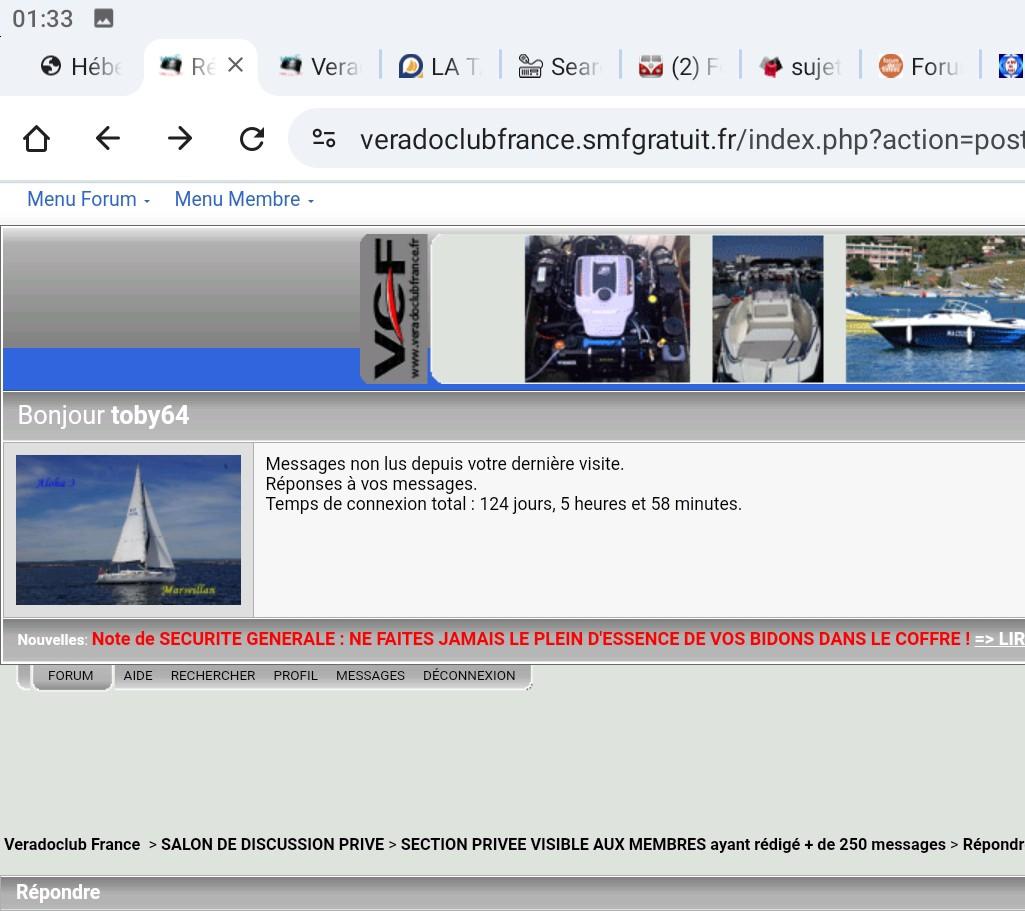Switch to the '(2) F' tab
1025x911 pixels.
click(680, 67)
